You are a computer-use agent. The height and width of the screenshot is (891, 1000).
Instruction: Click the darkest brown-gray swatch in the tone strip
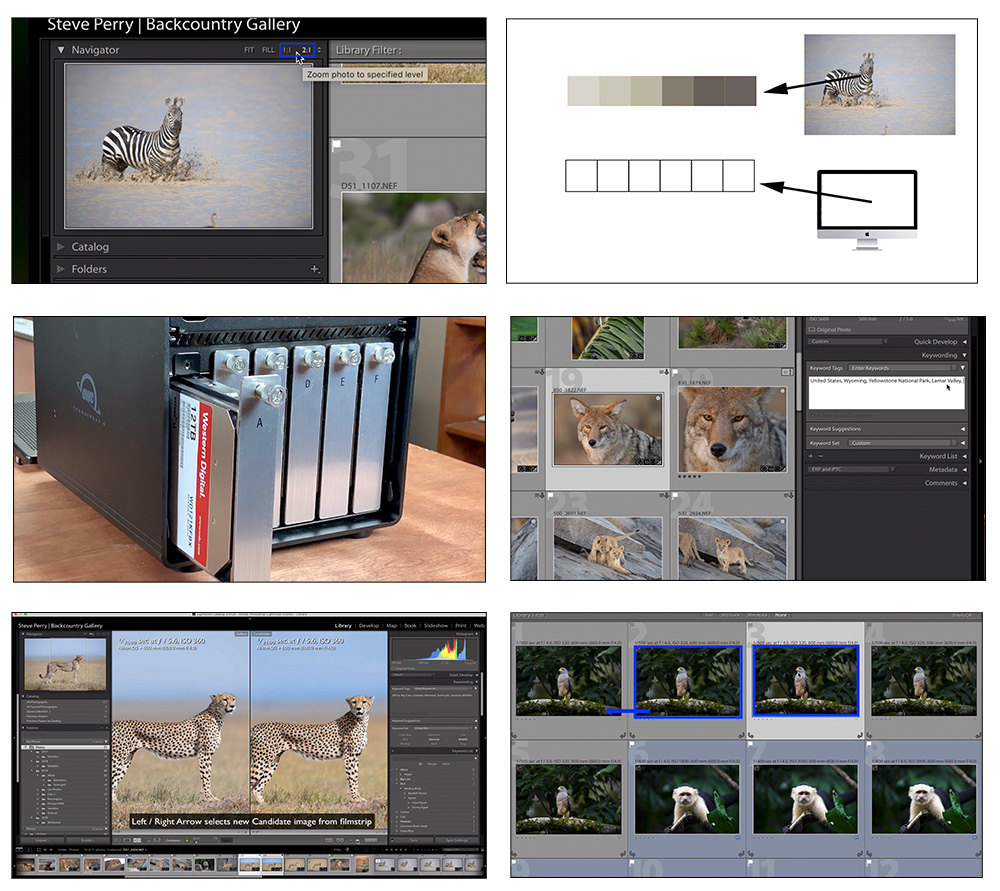coord(740,91)
